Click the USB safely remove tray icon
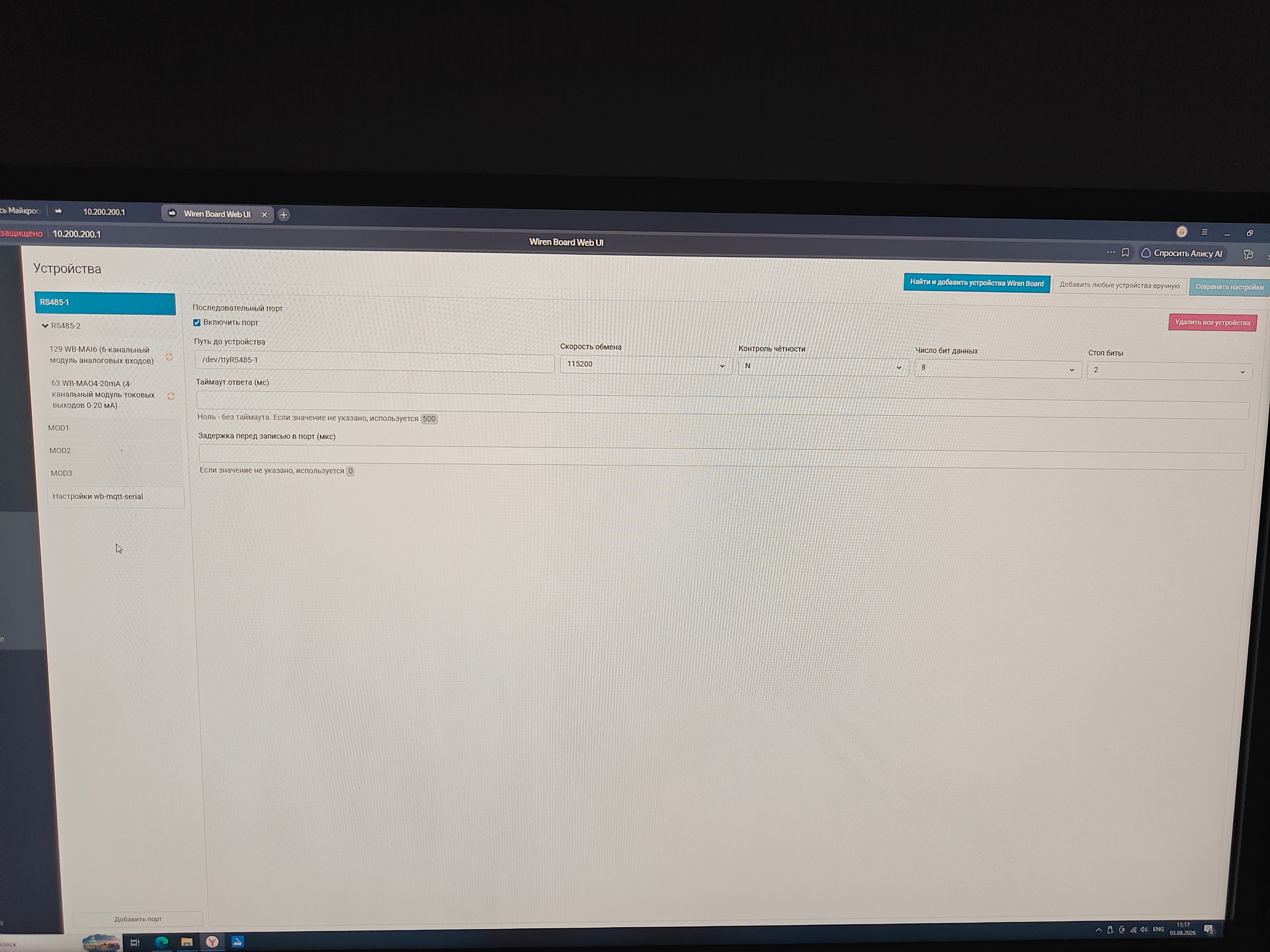Image resolution: width=1270 pixels, height=952 pixels. 1110,930
